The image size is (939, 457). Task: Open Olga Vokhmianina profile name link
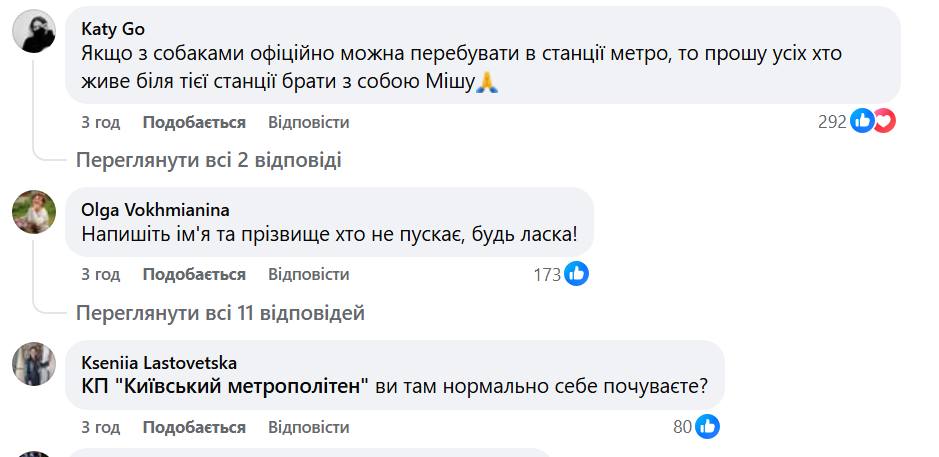[x=154, y=209]
